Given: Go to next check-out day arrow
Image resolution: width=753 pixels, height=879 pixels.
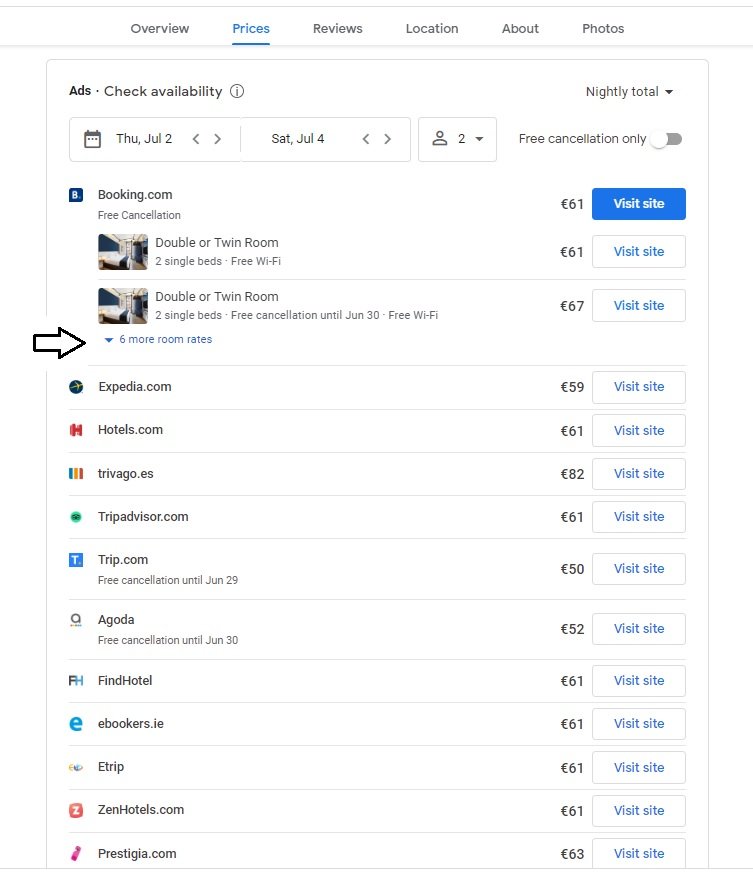Looking at the screenshot, I should pyautogui.click(x=387, y=139).
